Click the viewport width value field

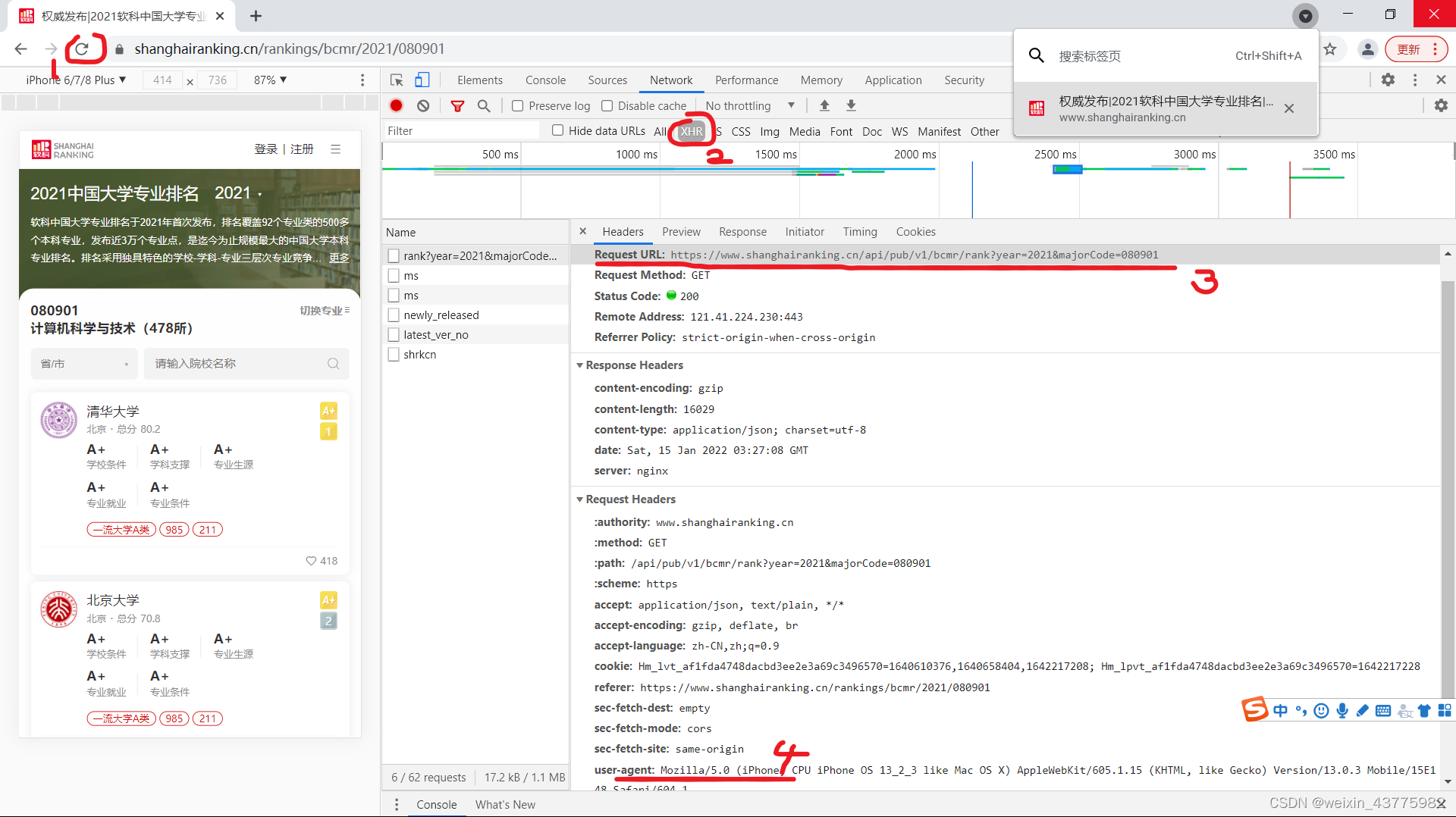click(162, 80)
